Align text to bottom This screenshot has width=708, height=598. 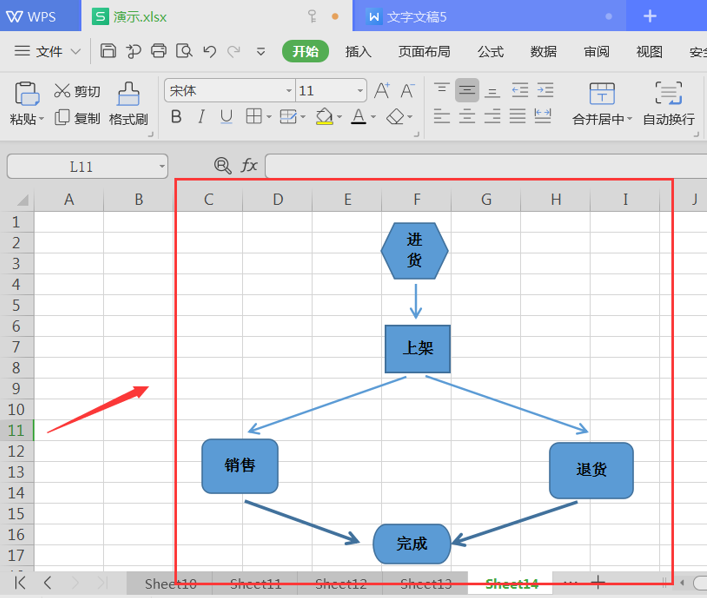pos(492,92)
